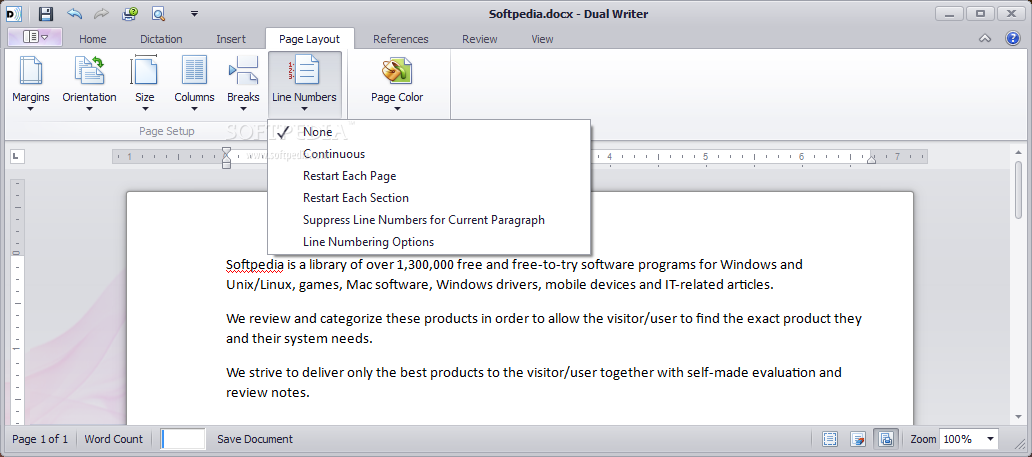Image resolution: width=1032 pixels, height=457 pixels.
Task: Click the paragraph starting 'We strive to deliver'
Action: [534, 383]
